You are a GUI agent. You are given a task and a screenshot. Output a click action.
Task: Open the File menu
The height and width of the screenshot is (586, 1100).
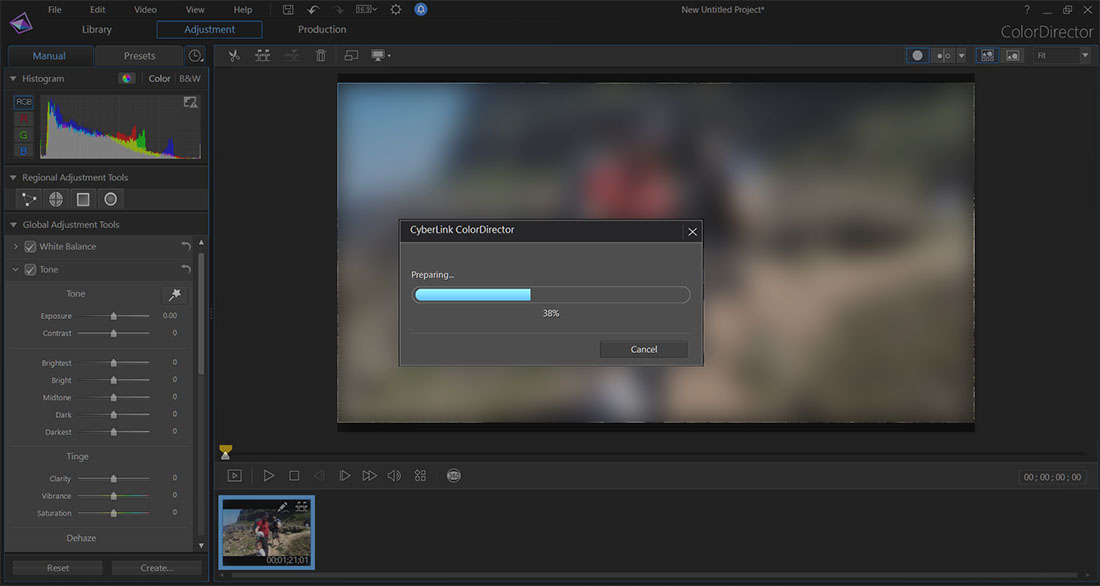coord(55,10)
